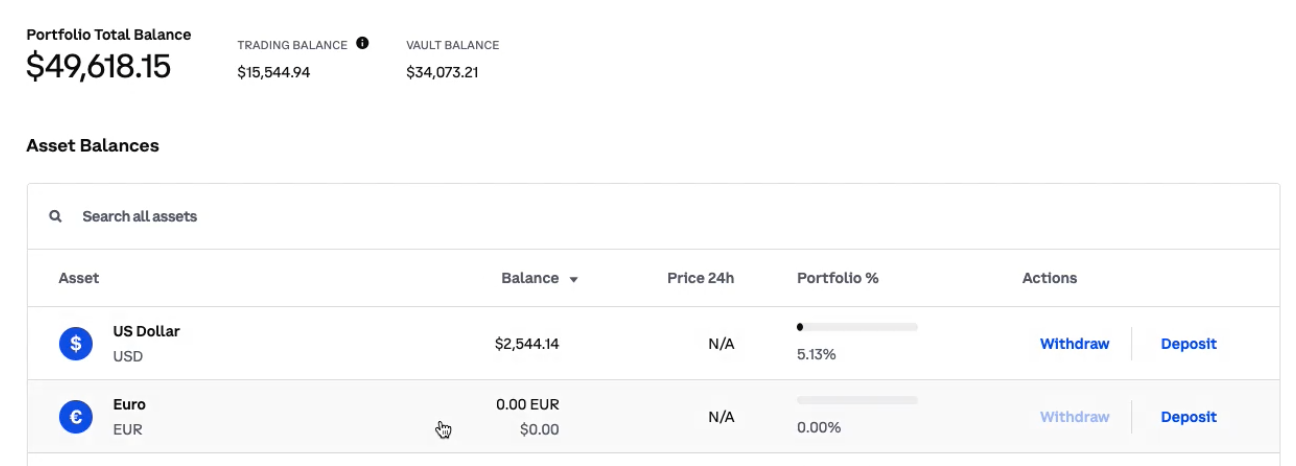The image size is (1296, 466).
Task: Select the Euro asset name
Action: pos(129,405)
